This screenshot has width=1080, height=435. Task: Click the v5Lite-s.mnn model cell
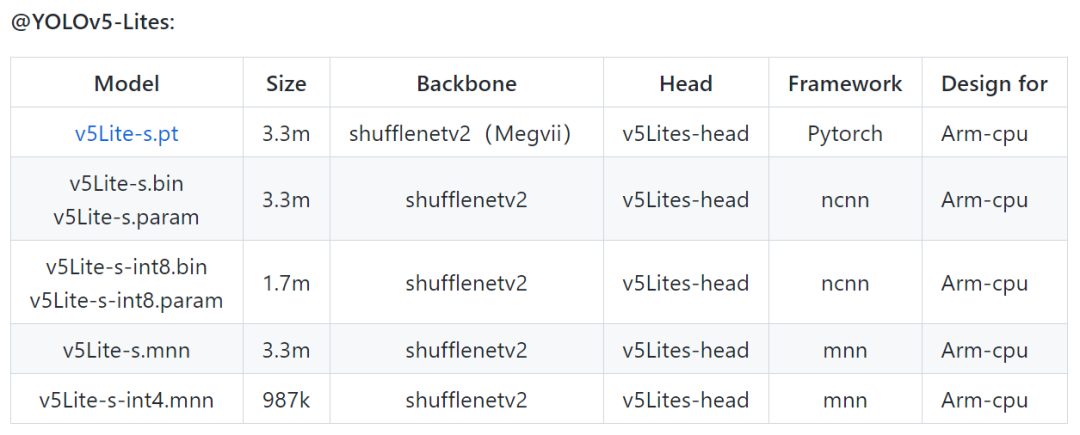click(x=126, y=350)
